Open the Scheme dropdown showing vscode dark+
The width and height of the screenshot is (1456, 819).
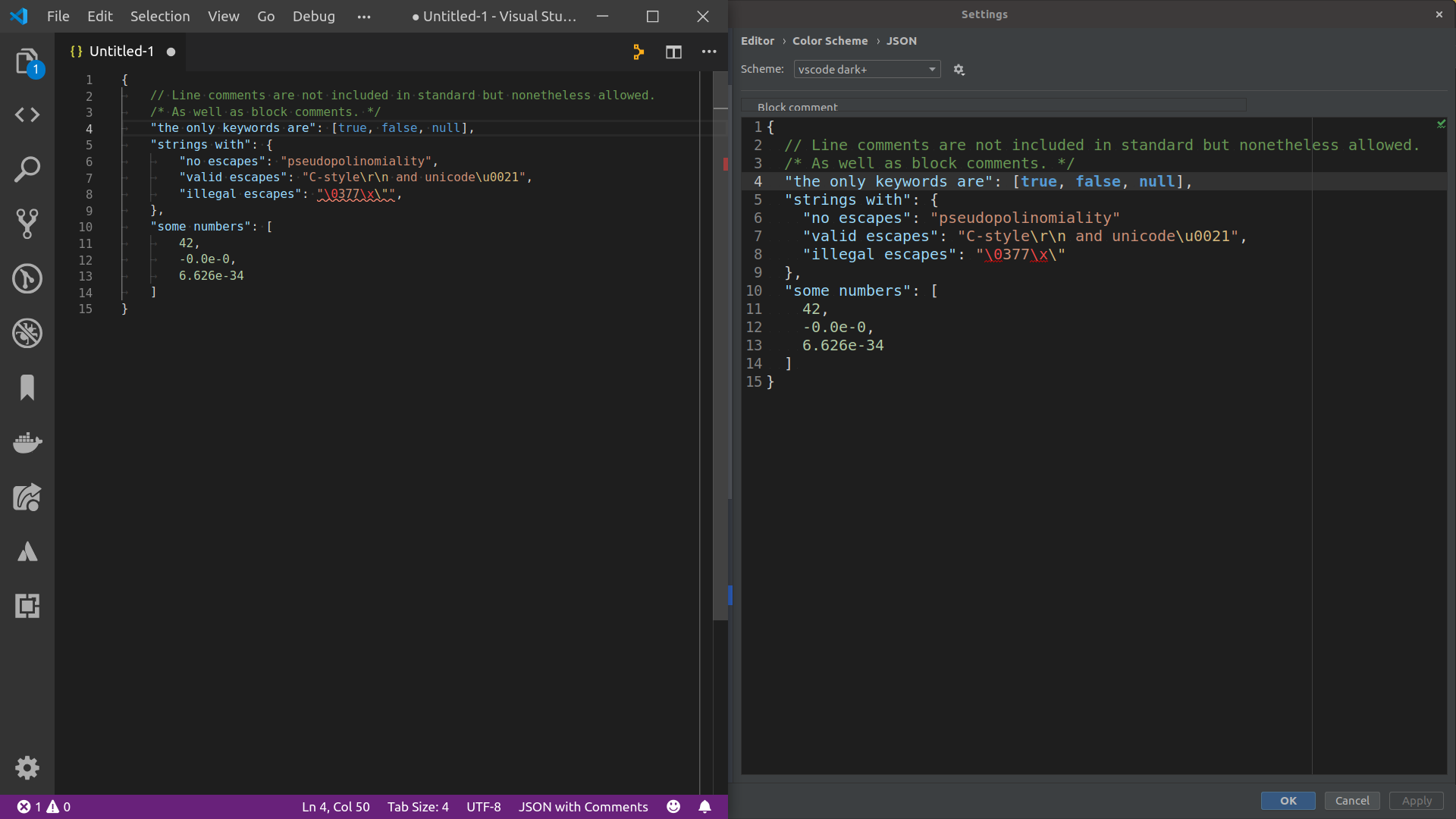867,69
